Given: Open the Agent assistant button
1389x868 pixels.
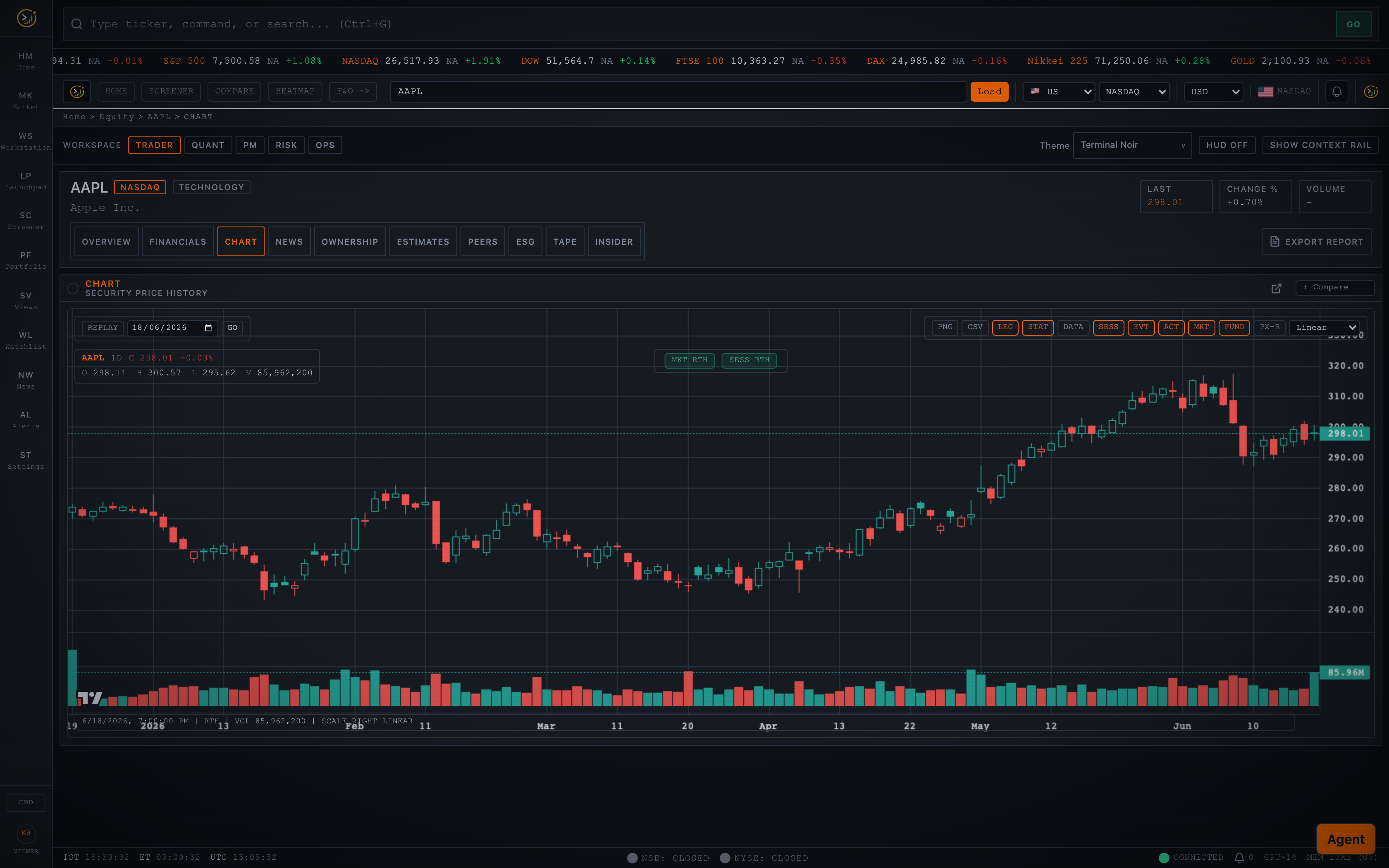Looking at the screenshot, I should 1345,839.
